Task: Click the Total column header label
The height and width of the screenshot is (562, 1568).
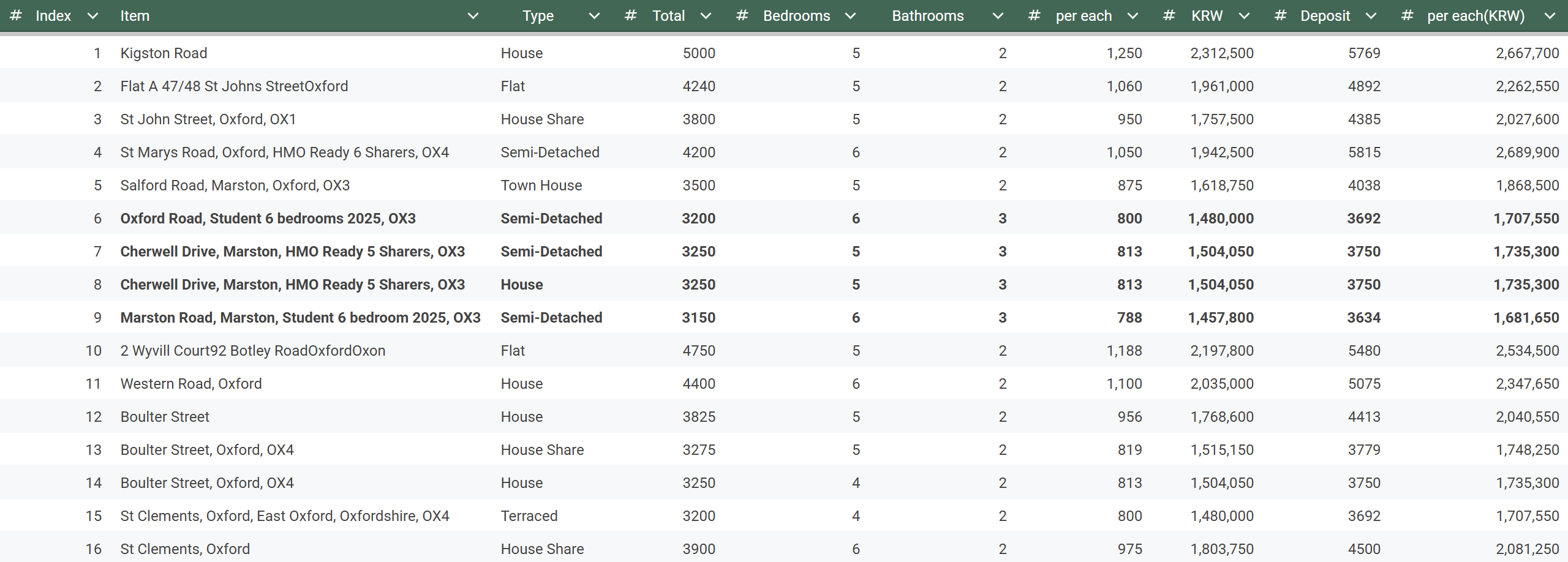Action: click(668, 16)
